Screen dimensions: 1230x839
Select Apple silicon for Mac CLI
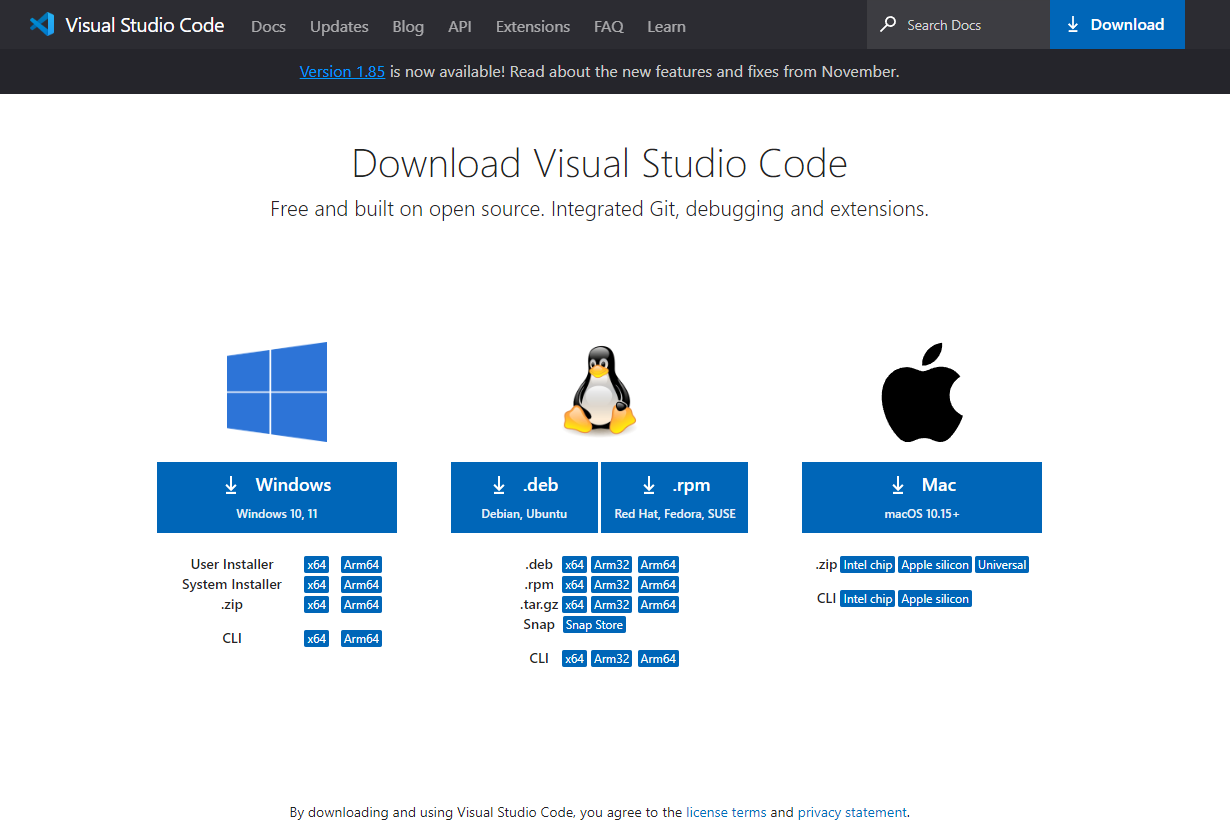point(935,599)
